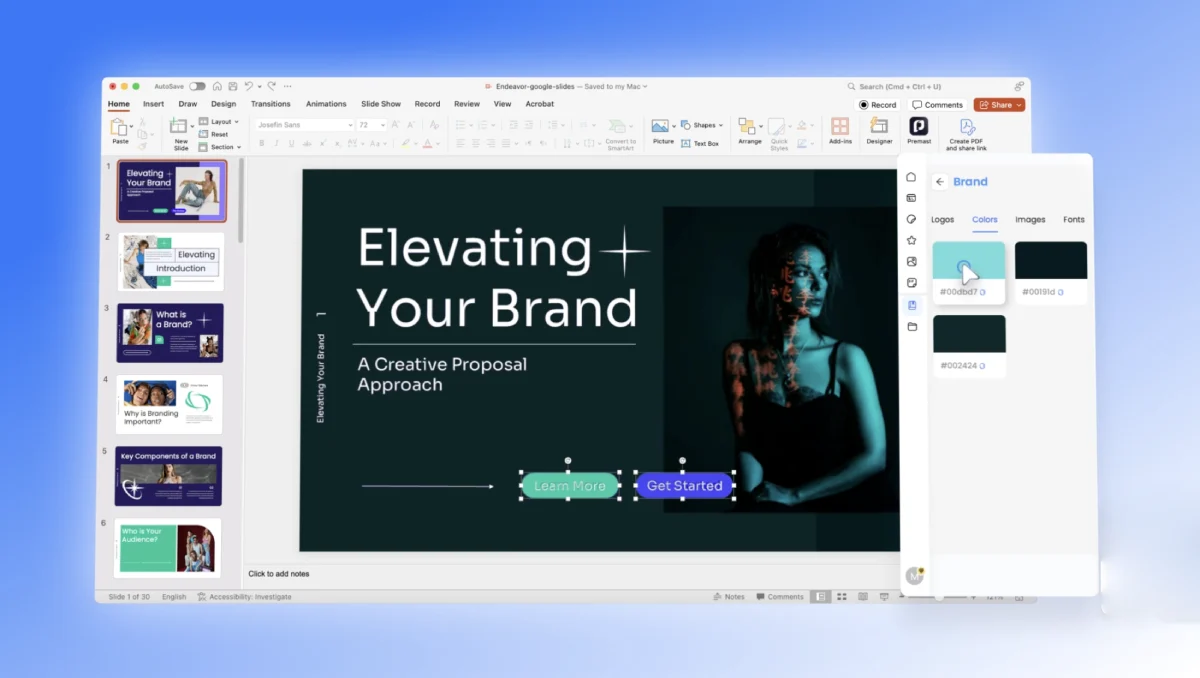Open the Premast add-in icon

[918, 127]
